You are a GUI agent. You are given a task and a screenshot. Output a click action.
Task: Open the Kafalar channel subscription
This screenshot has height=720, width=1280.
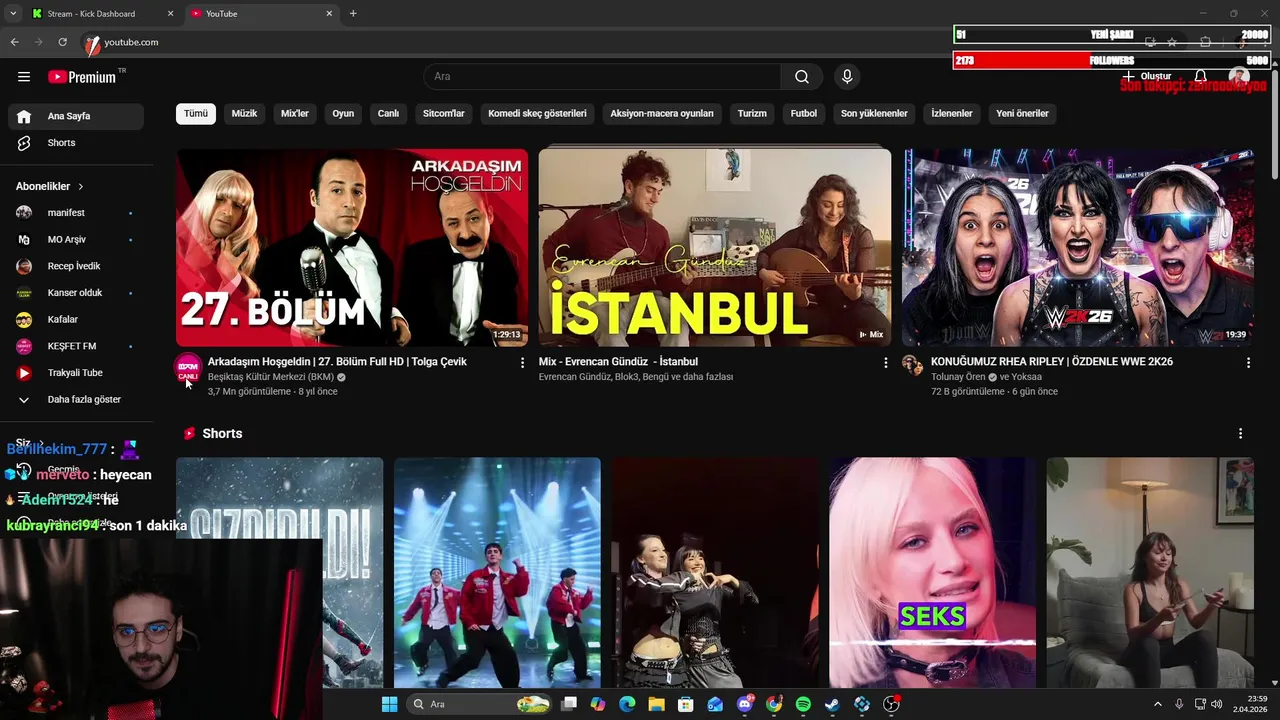click(76, 320)
